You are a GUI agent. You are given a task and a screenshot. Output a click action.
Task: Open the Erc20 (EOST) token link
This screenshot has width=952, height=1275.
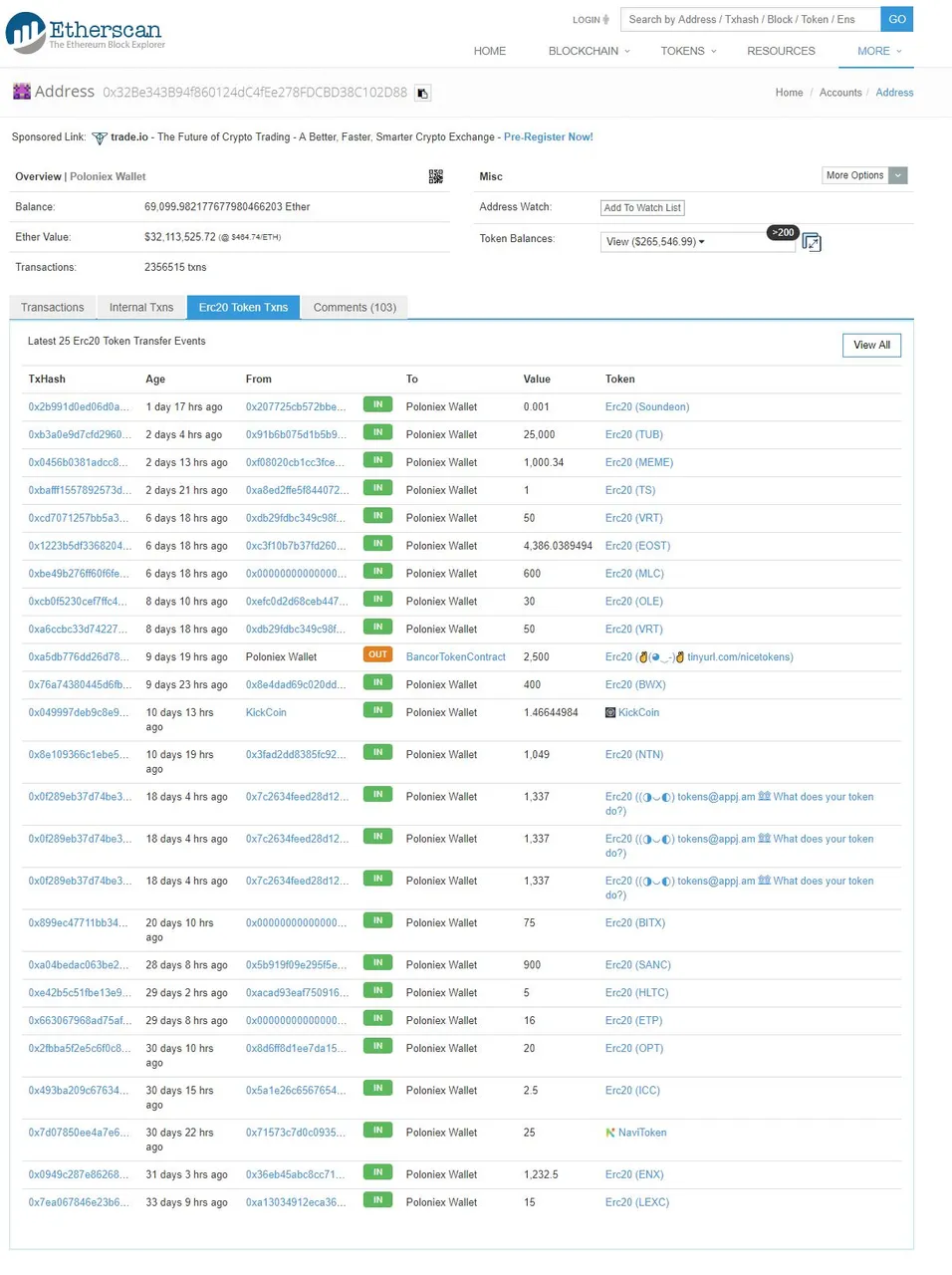[x=638, y=547]
